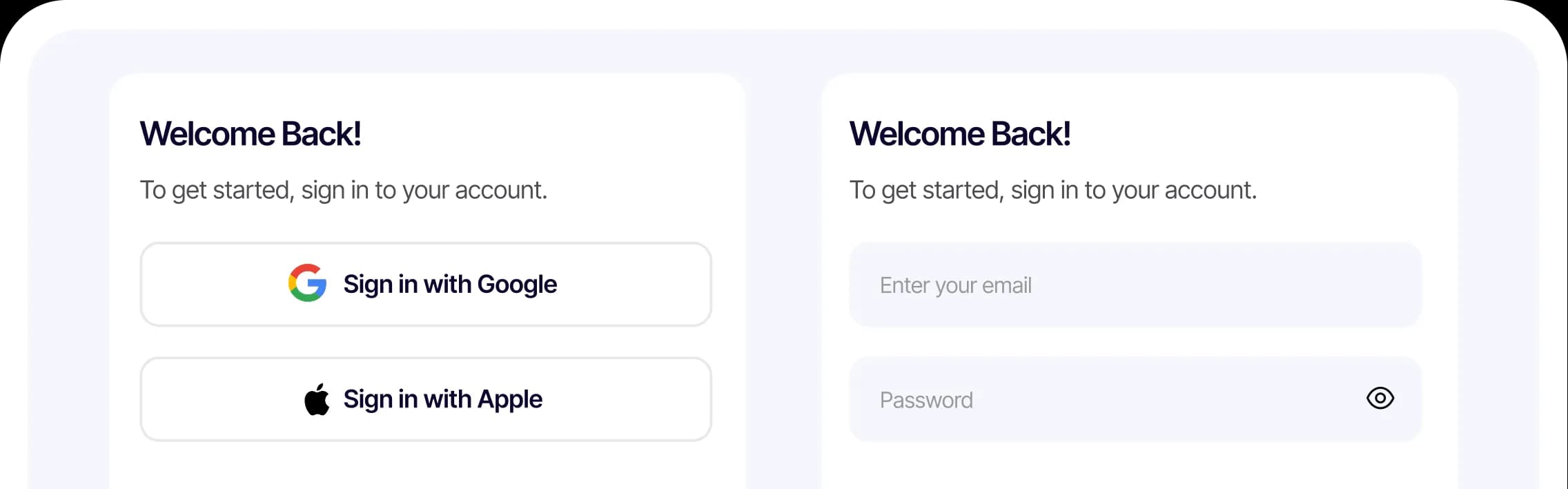Click Welcome Back! heading in left card
The image size is (1568, 489).
tap(250, 134)
